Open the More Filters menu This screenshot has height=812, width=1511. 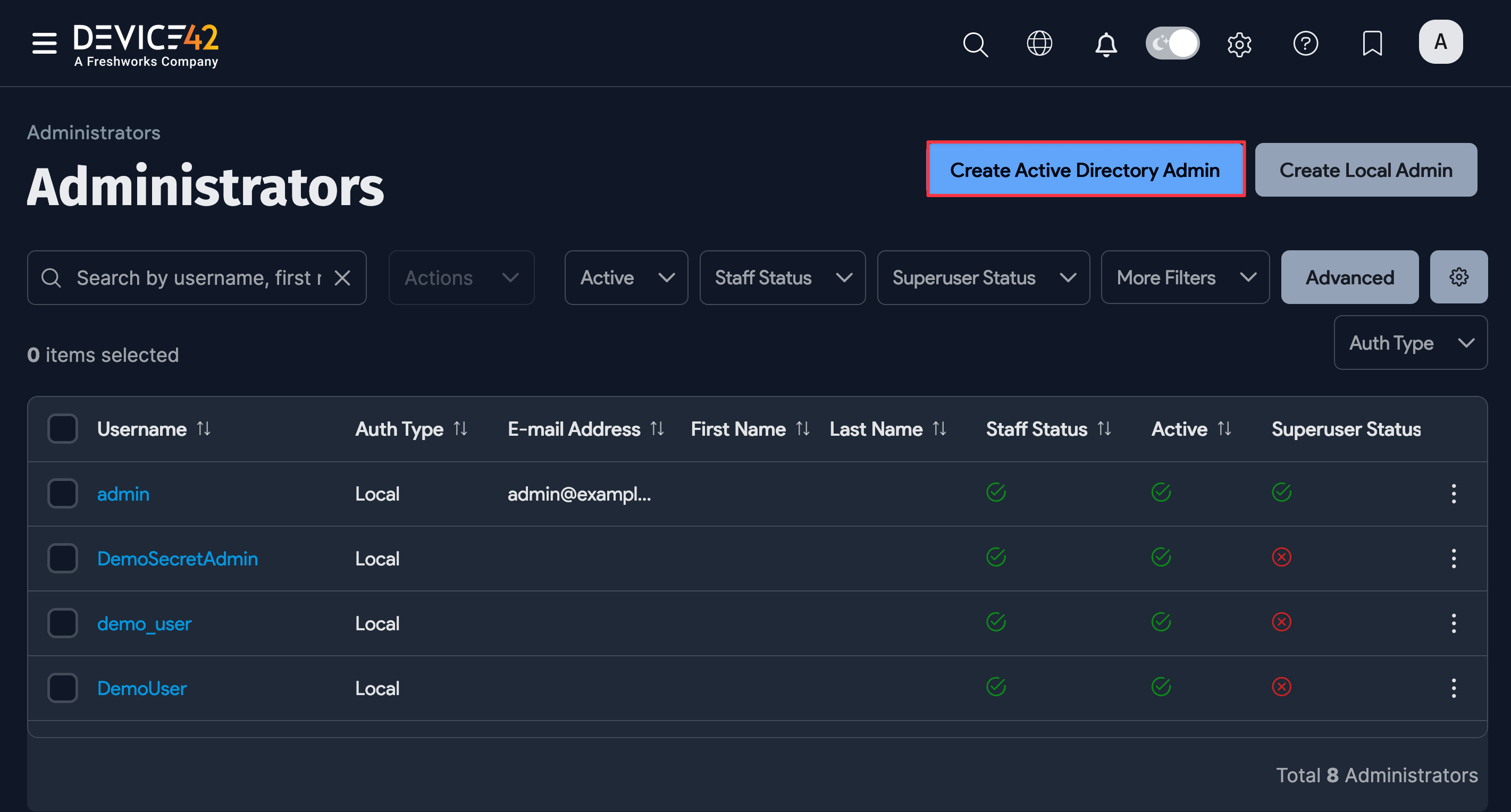click(x=1185, y=277)
